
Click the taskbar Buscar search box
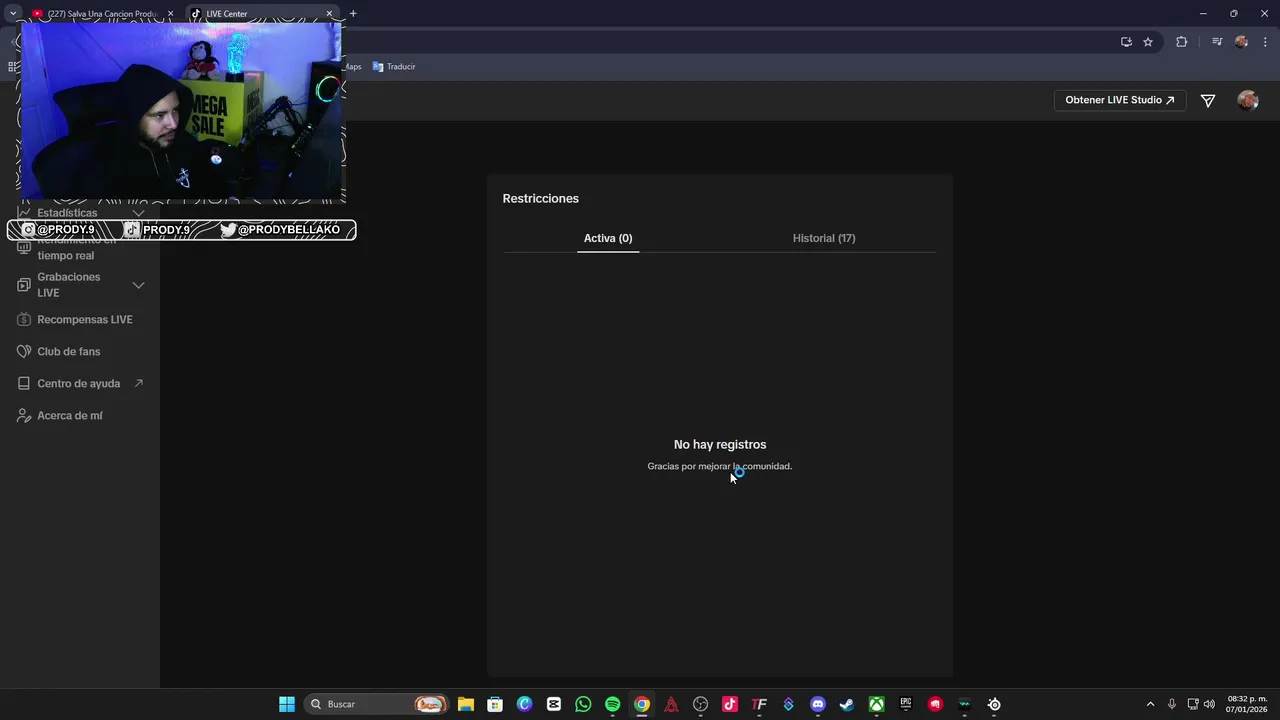(377, 704)
